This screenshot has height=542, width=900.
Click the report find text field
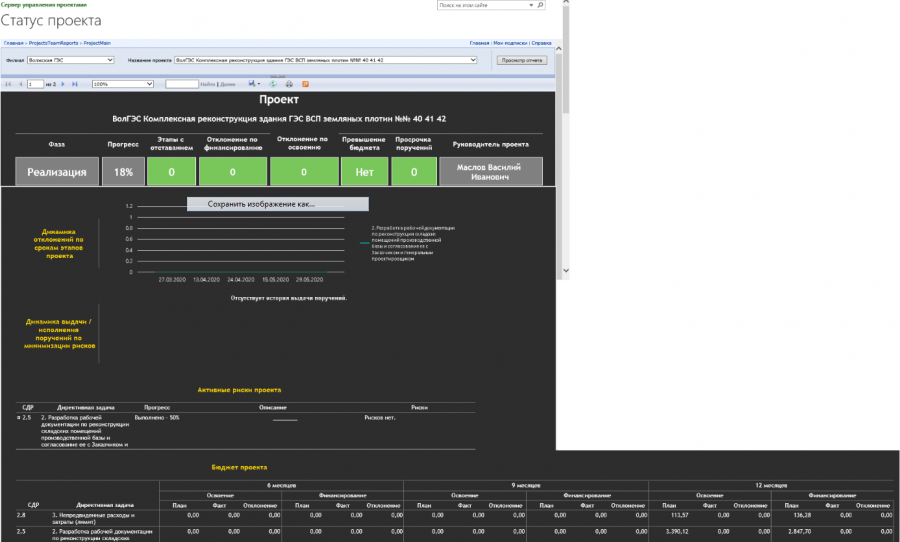point(182,84)
